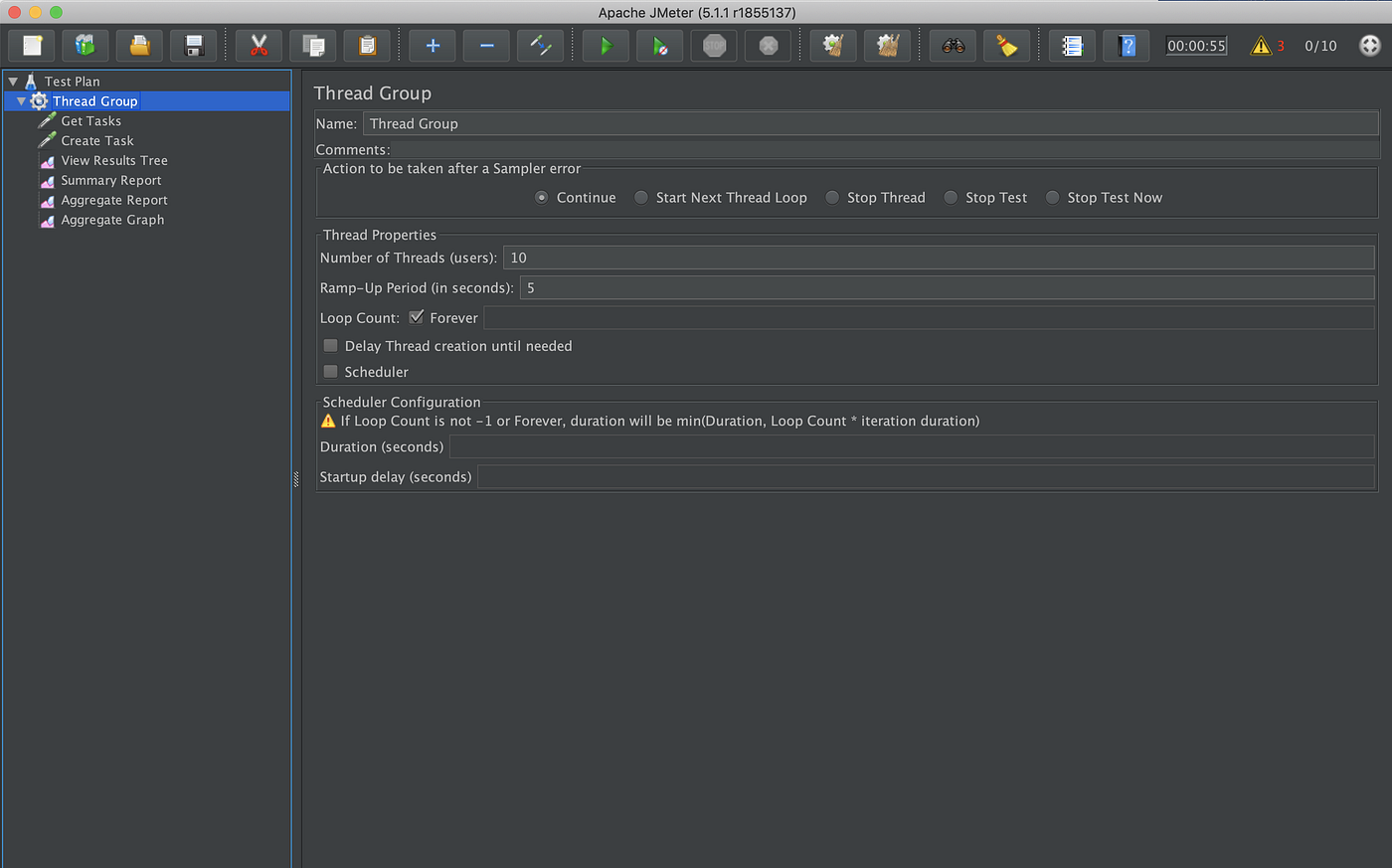Viewport: 1392px width, 868px height.
Task: Collapse the Thread Group node
Action: coord(22,100)
